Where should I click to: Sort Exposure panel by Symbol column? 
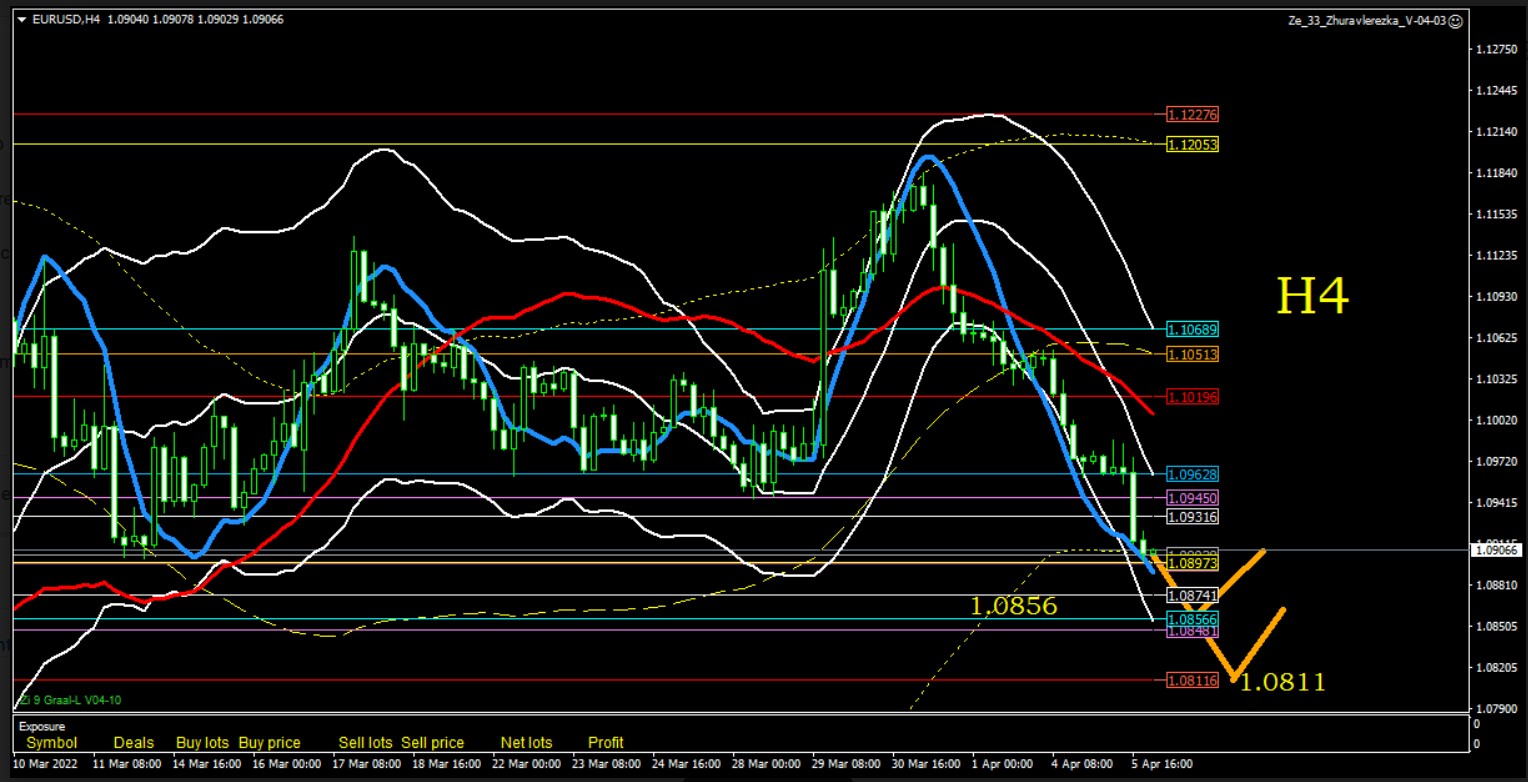52,743
